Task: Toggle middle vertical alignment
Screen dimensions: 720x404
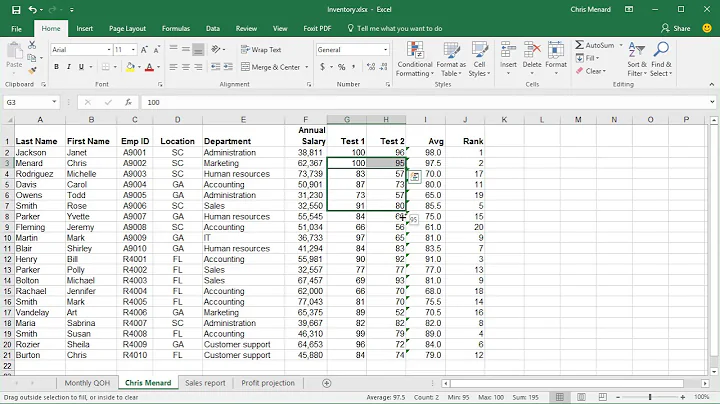Action: click(186, 50)
